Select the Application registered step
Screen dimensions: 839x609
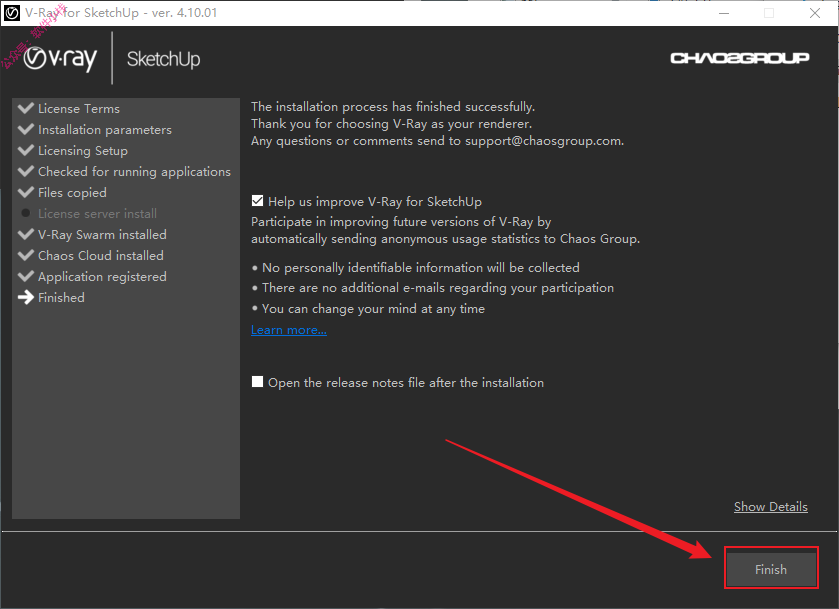pos(102,277)
